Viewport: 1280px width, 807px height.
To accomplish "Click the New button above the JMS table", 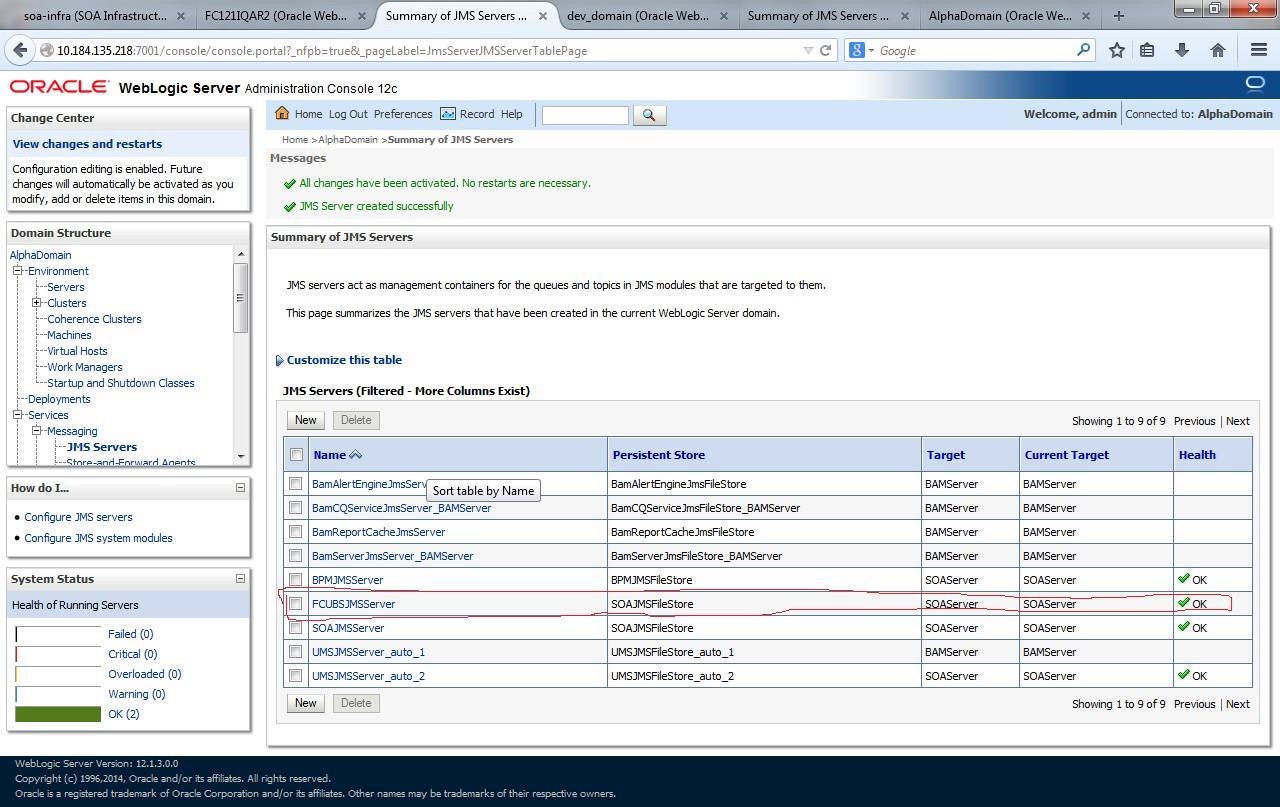I will click(x=305, y=420).
